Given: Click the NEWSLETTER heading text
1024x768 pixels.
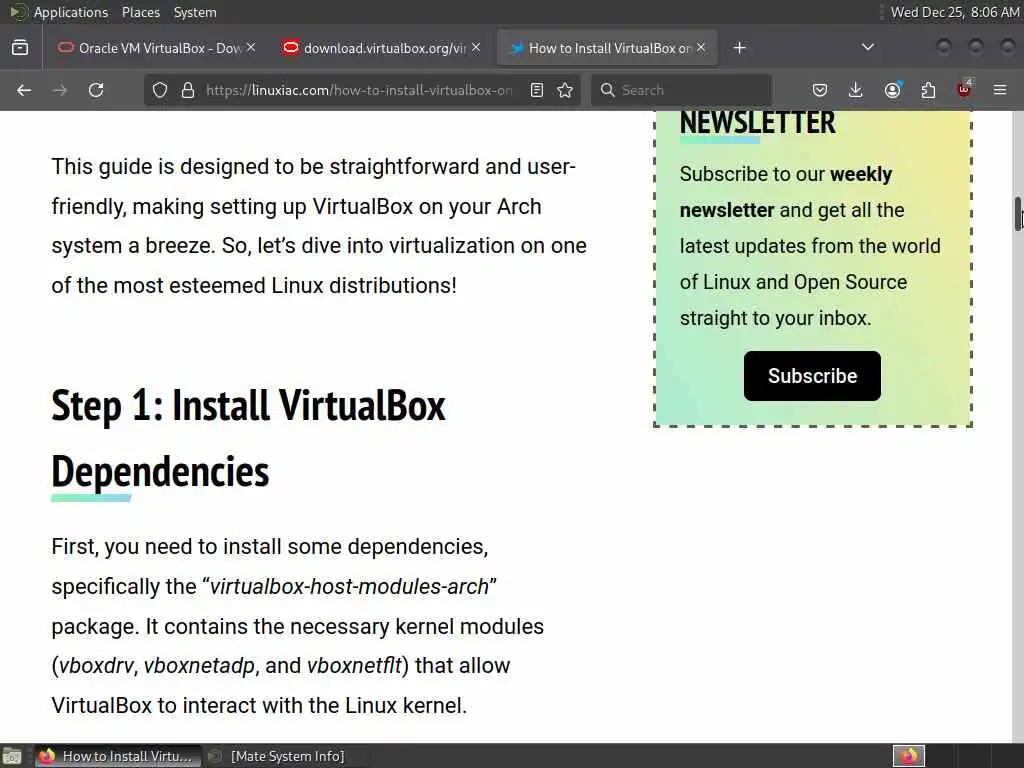Looking at the screenshot, I should click(758, 123).
